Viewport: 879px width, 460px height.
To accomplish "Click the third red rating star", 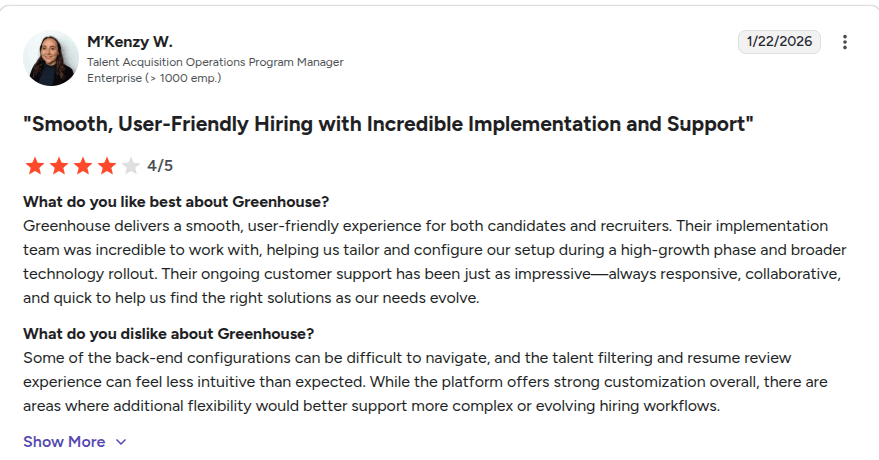I will (x=83, y=166).
